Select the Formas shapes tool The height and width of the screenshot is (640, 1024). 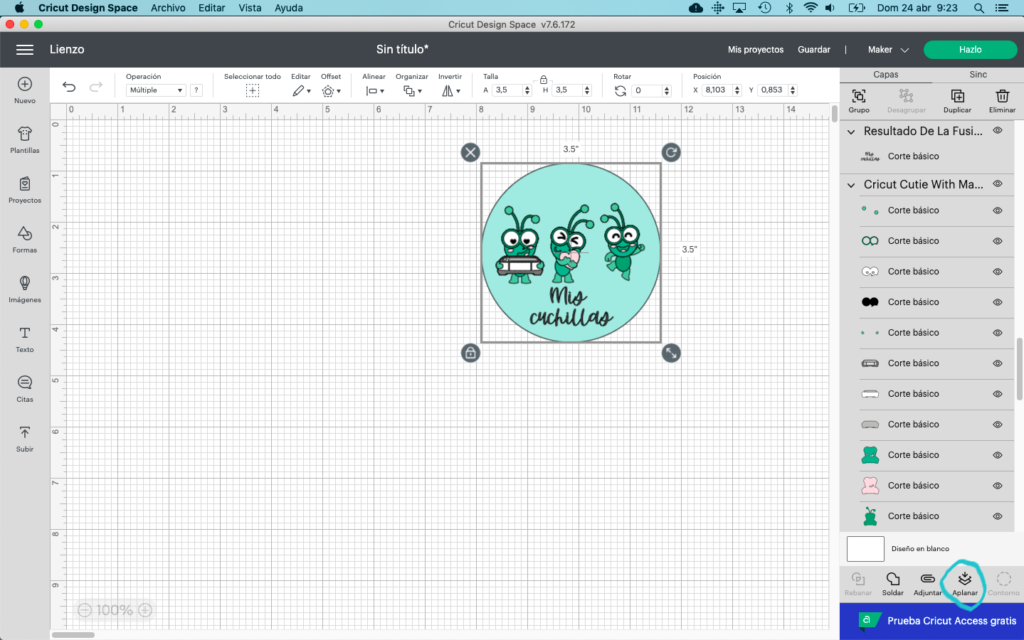coord(25,240)
